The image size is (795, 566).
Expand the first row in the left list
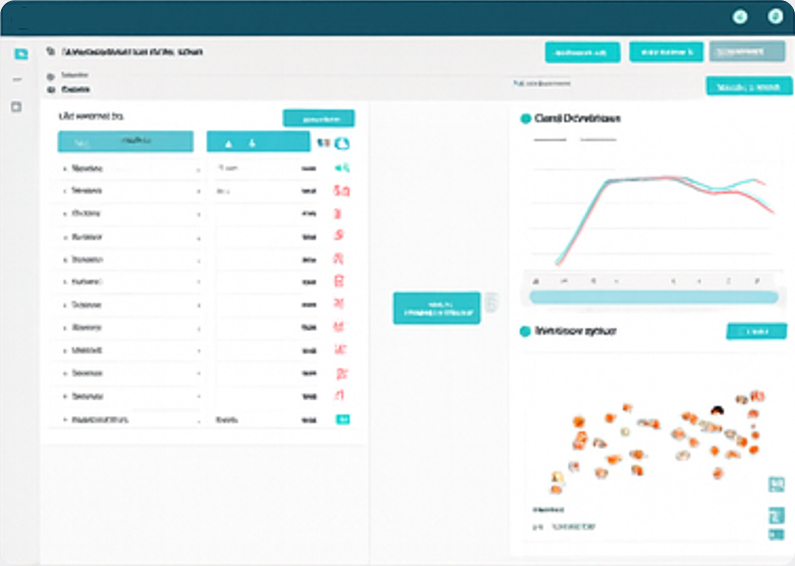click(x=65, y=168)
